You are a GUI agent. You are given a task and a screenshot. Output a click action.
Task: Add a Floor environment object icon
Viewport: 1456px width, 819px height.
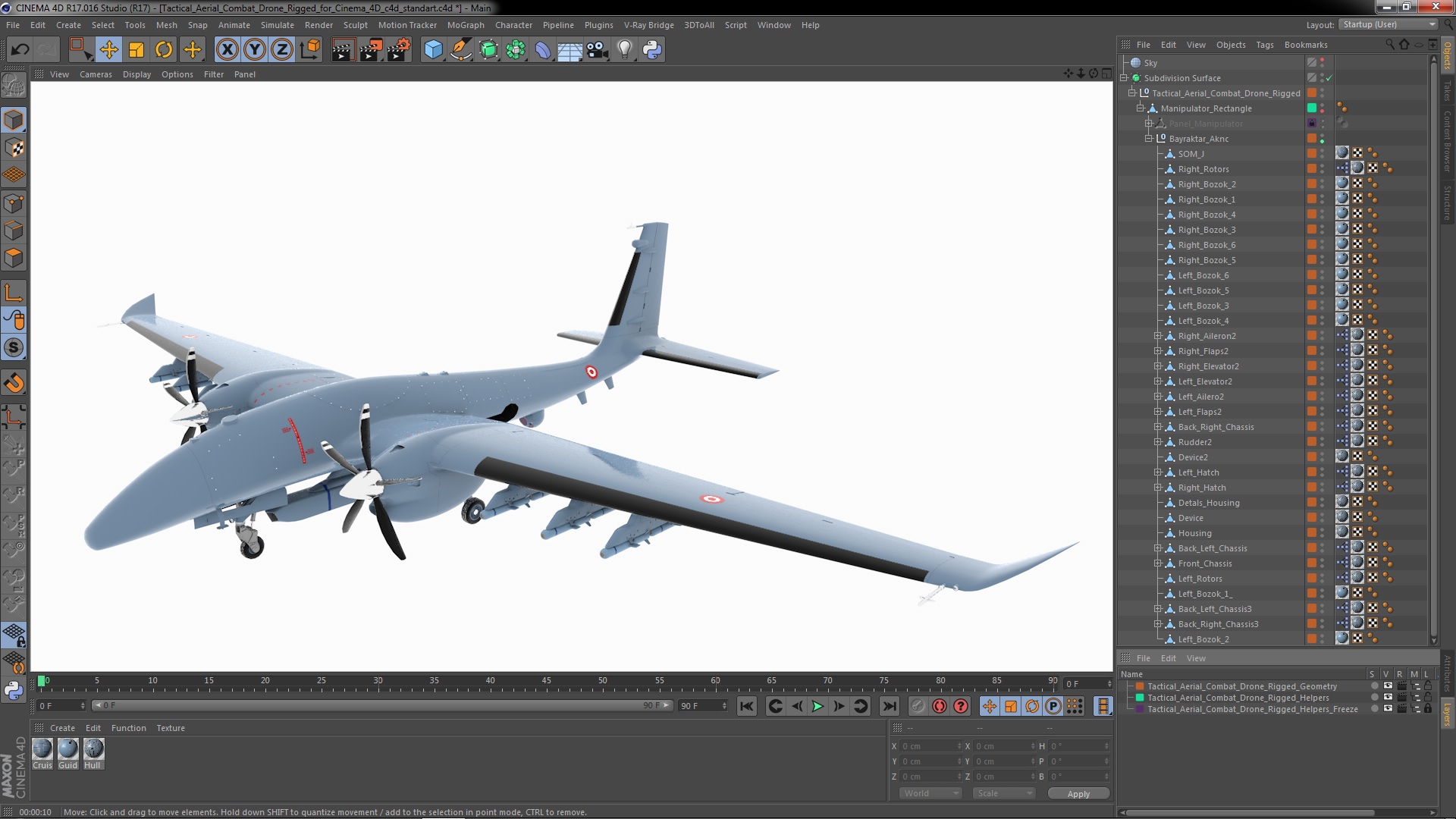click(570, 50)
